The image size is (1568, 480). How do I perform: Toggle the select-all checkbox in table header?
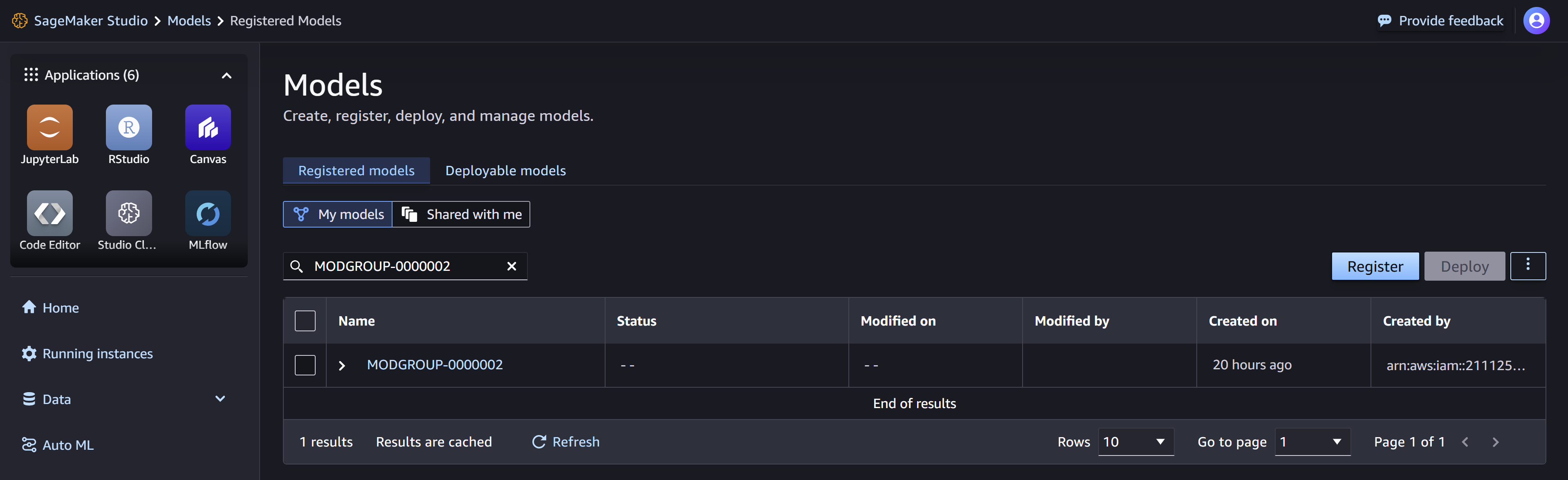point(305,321)
